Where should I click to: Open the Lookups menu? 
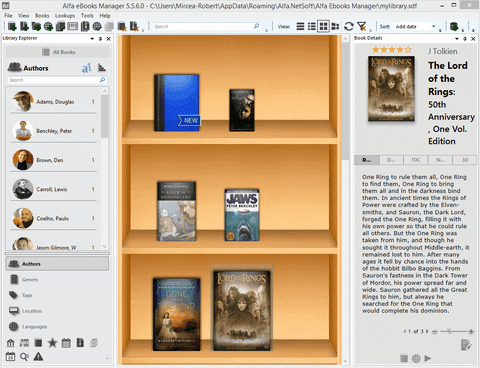pyautogui.click(x=65, y=15)
